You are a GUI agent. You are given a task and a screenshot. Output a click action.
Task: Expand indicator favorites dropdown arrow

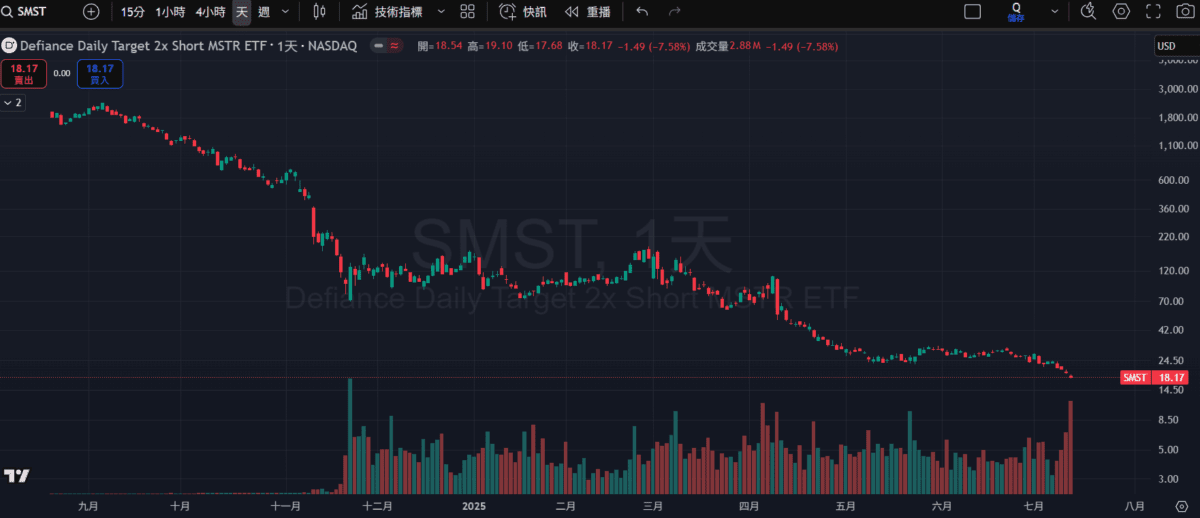[441, 12]
